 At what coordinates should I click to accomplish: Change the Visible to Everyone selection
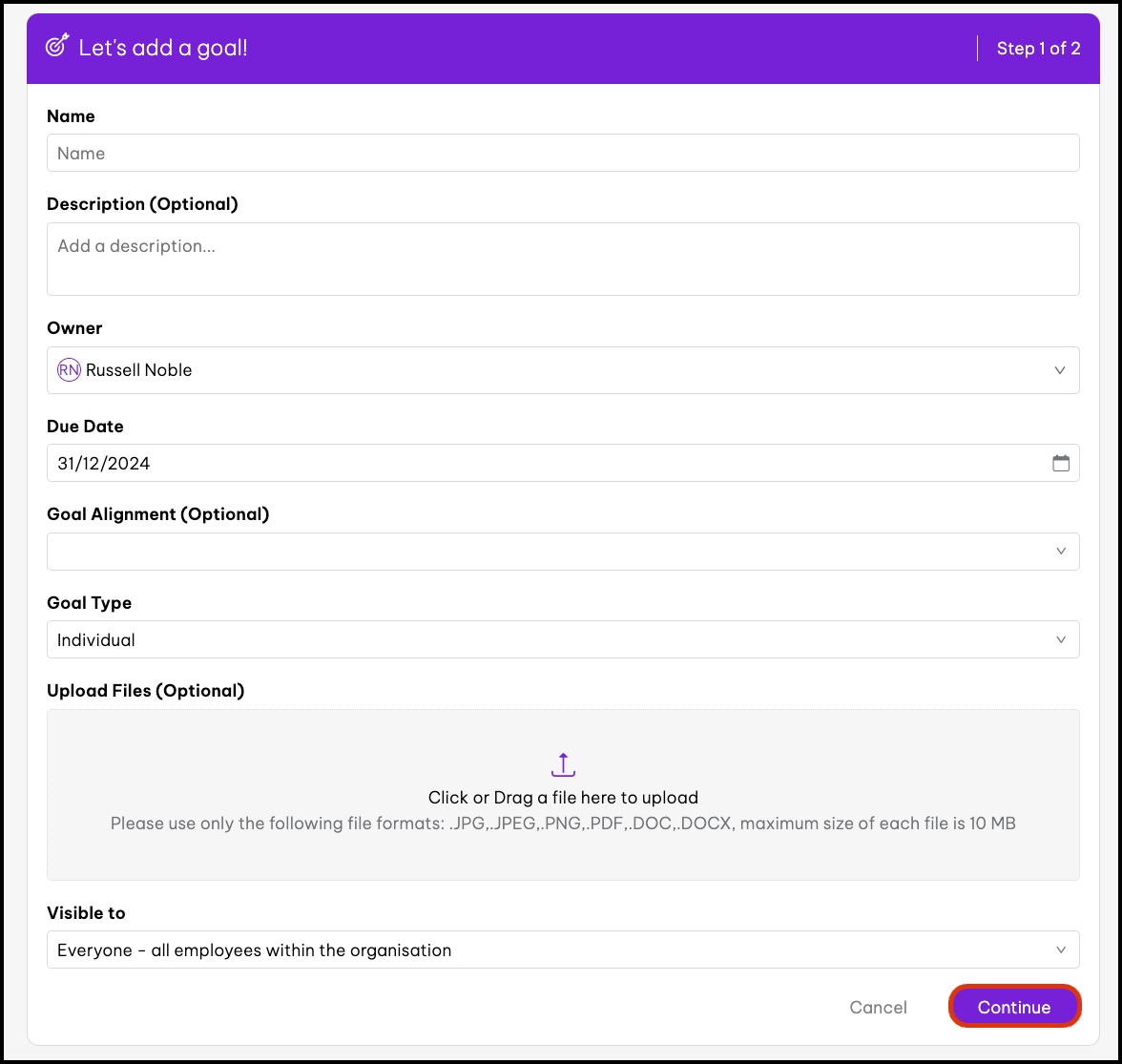pyautogui.click(x=553, y=949)
